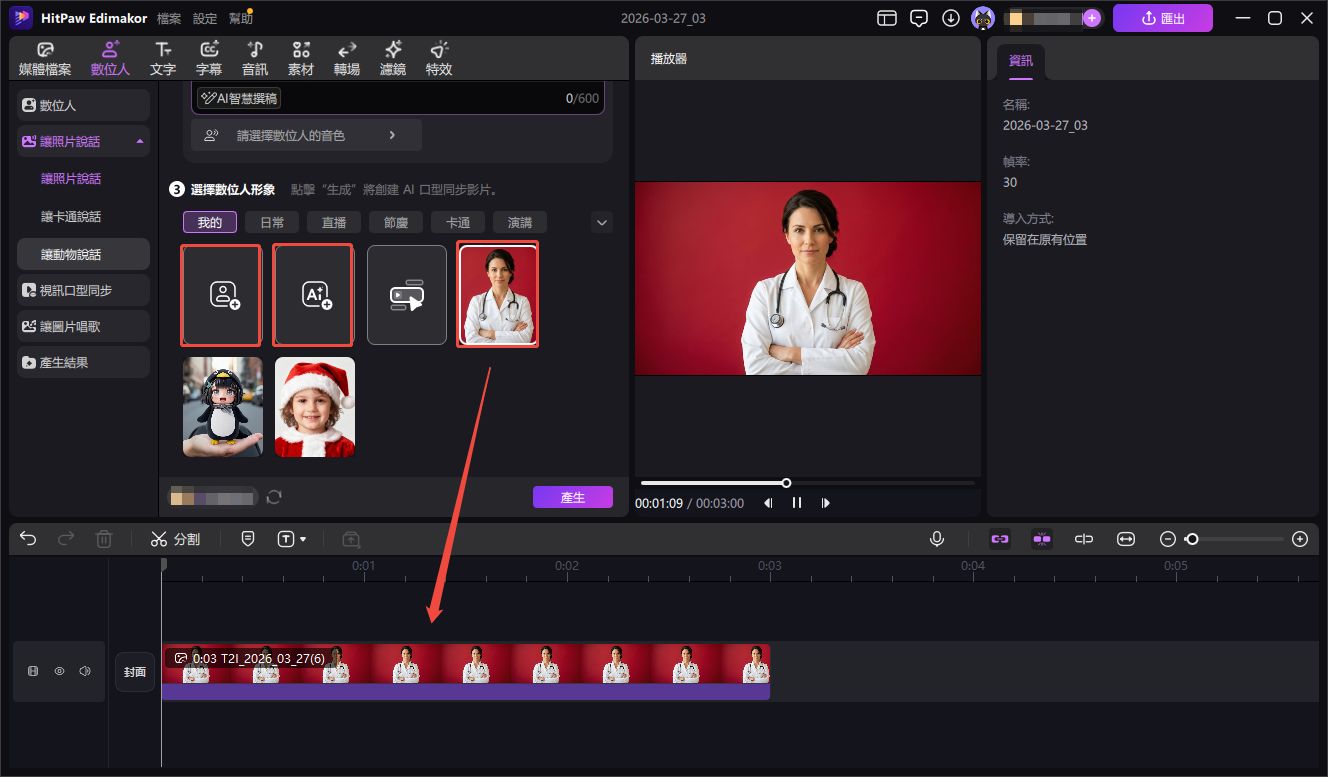The height and width of the screenshot is (777, 1328).
Task: Open the text tool dropdown arrow
Action: coord(303,539)
